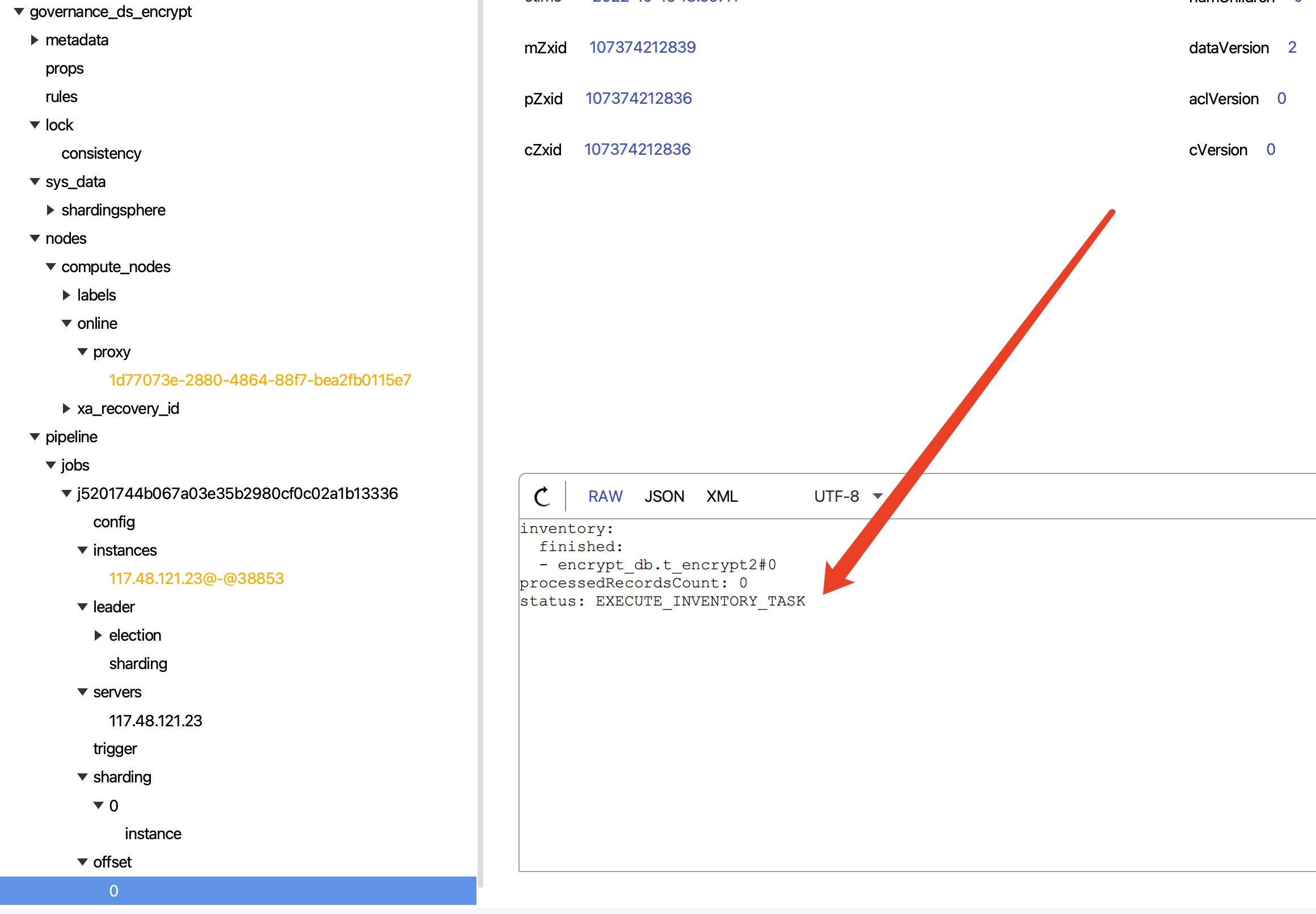The width and height of the screenshot is (1316, 914).
Task: Select the 117.48.121.23@-@38853 instance node
Action: [196, 578]
